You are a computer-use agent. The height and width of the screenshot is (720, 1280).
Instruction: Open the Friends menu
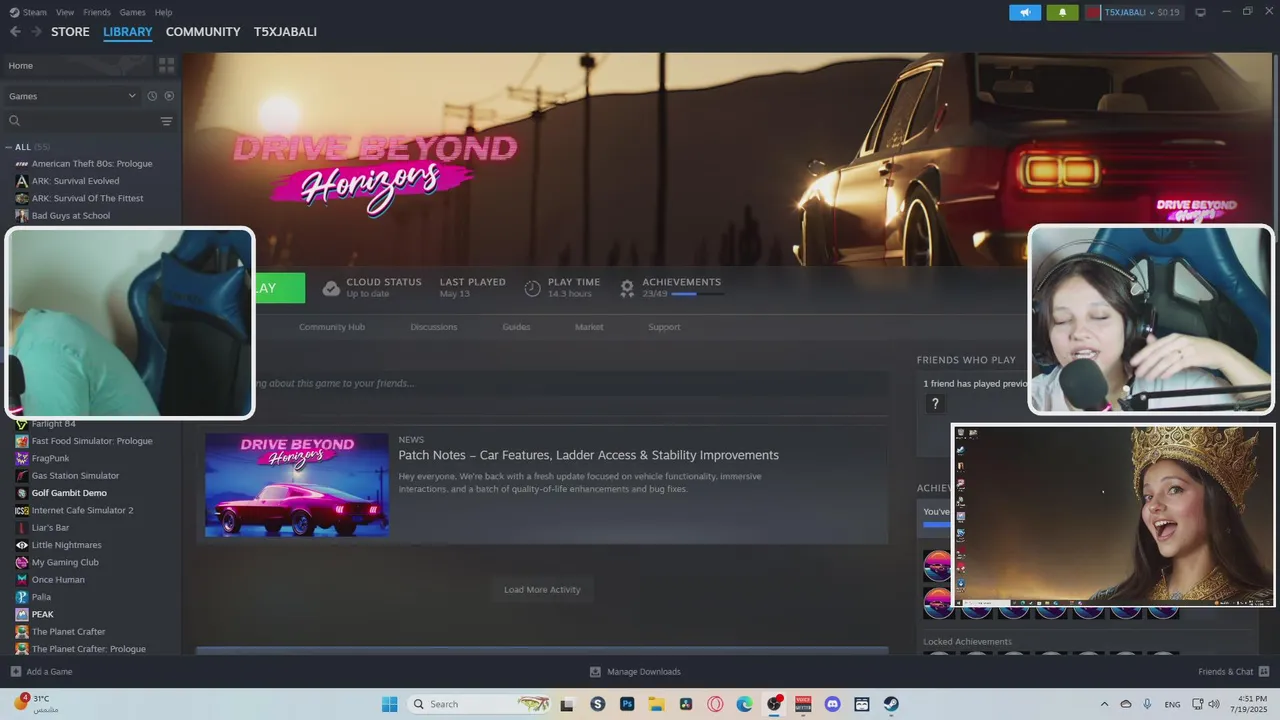tap(97, 12)
